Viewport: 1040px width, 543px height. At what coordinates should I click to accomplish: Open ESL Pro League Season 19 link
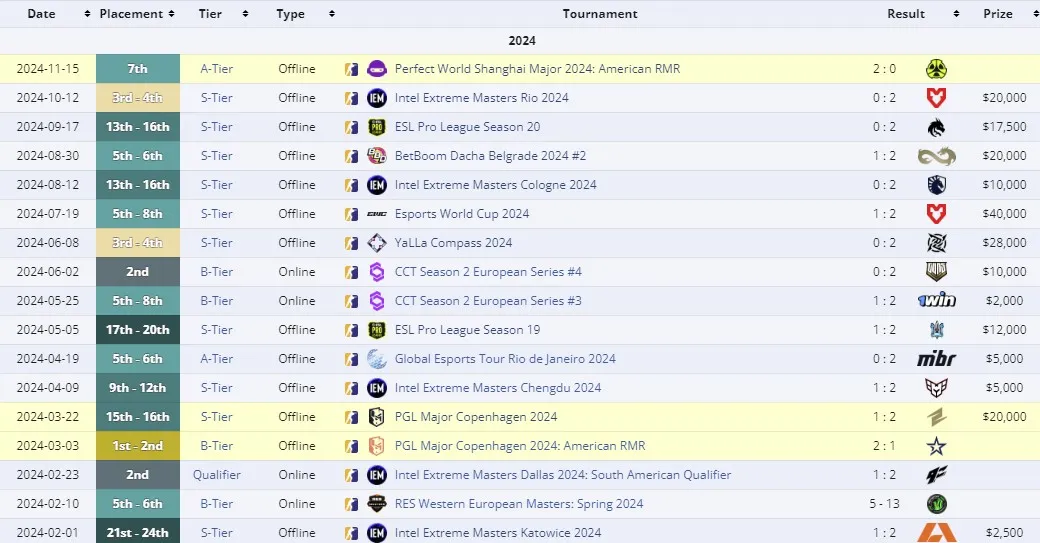(x=468, y=330)
